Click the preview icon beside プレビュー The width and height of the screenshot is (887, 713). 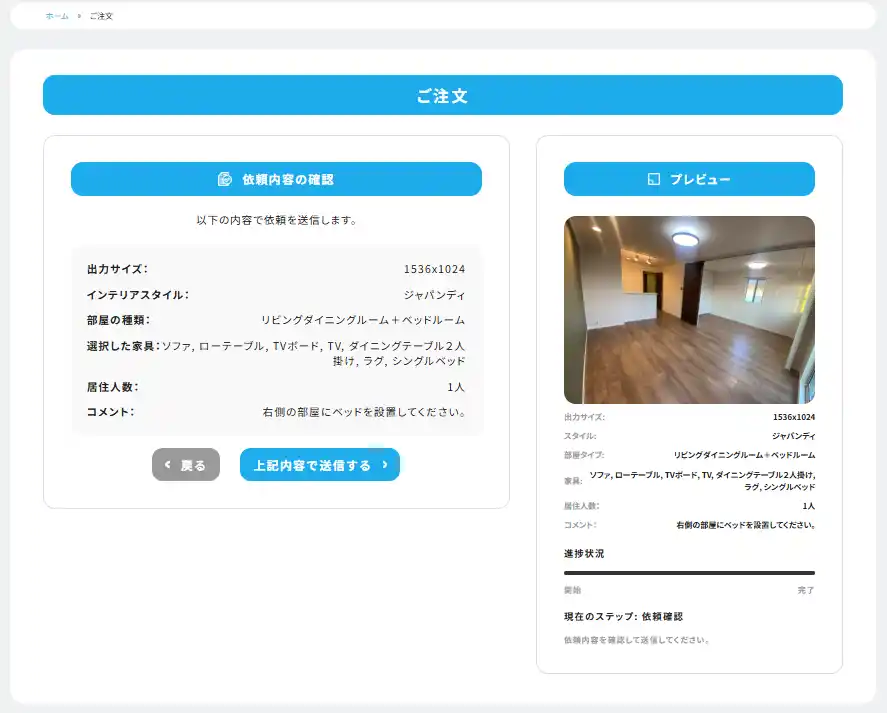[653, 179]
